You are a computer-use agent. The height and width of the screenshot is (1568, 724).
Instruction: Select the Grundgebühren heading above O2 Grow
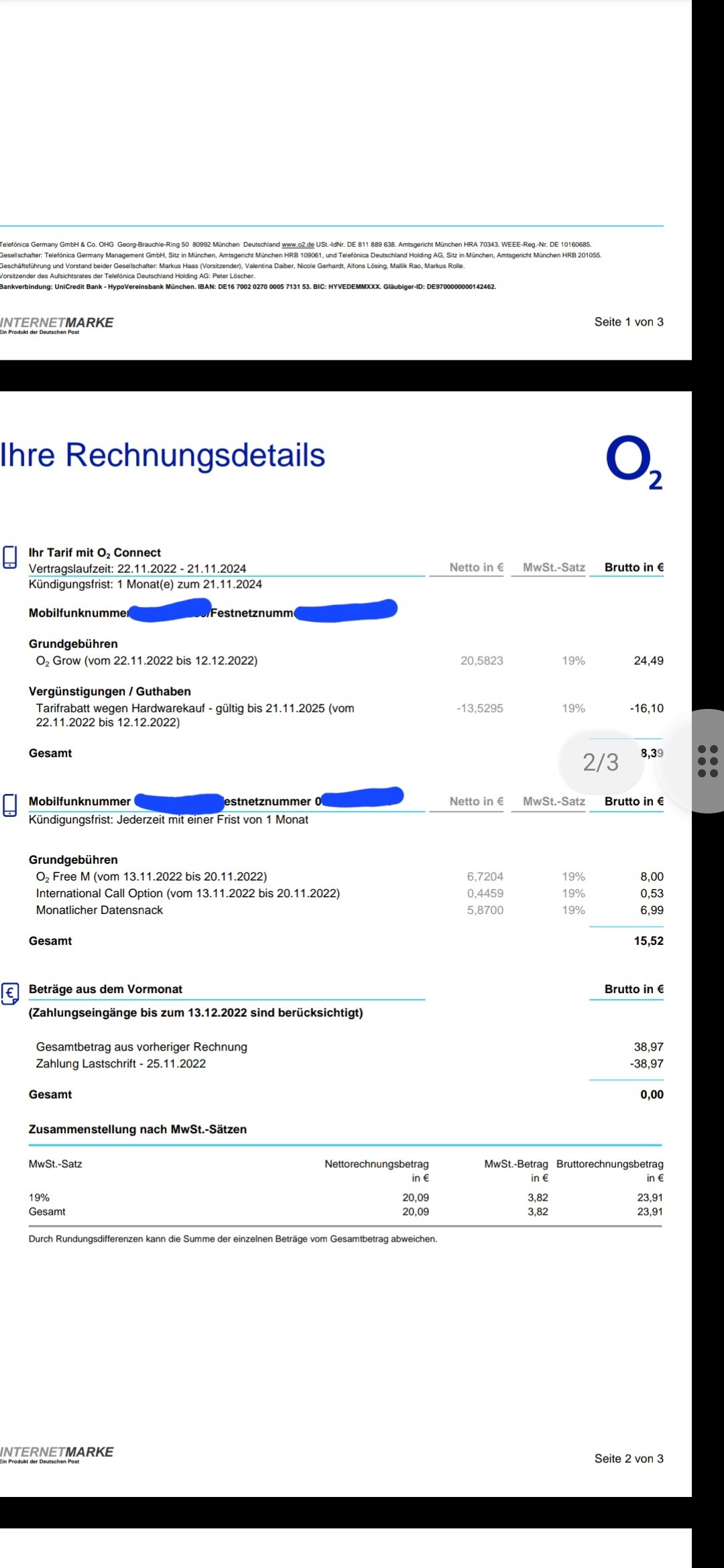click(73, 644)
